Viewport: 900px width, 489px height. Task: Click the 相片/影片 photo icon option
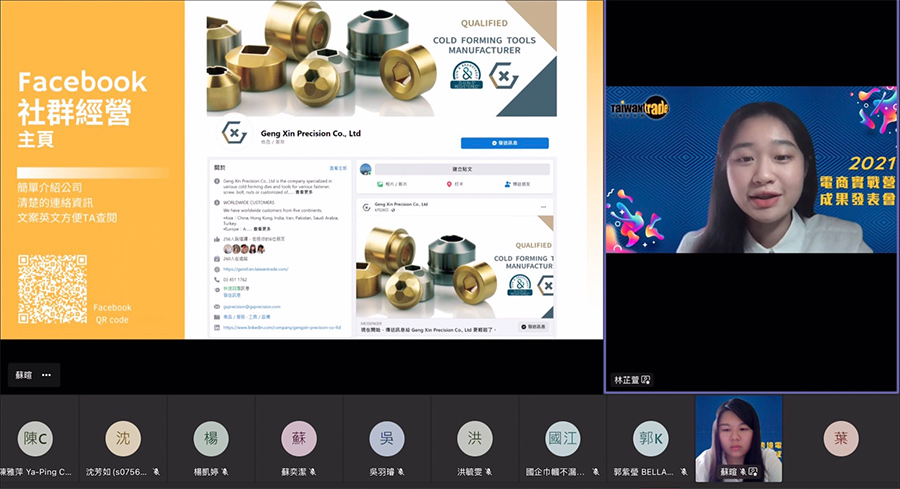380,184
